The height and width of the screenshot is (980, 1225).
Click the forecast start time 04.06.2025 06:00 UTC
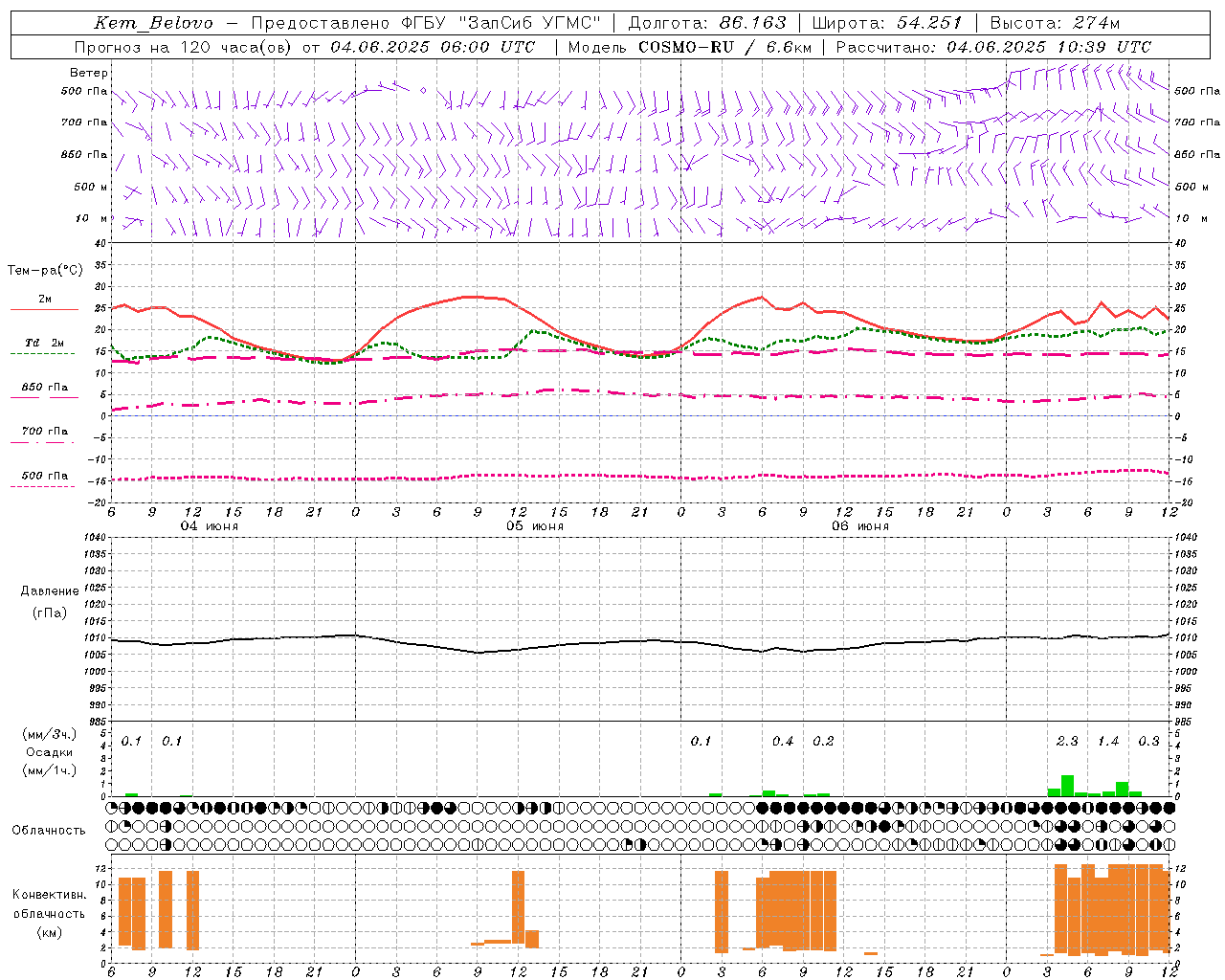(x=434, y=47)
